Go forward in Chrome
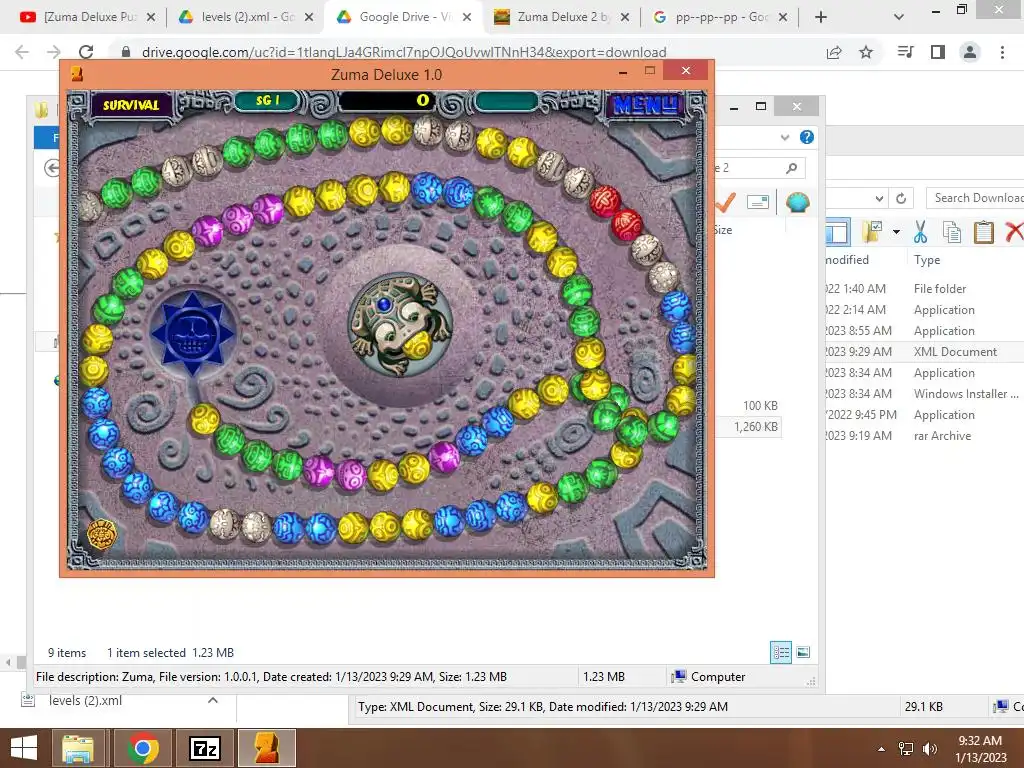This screenshot has height=768, width=1024. coord(54,52)
